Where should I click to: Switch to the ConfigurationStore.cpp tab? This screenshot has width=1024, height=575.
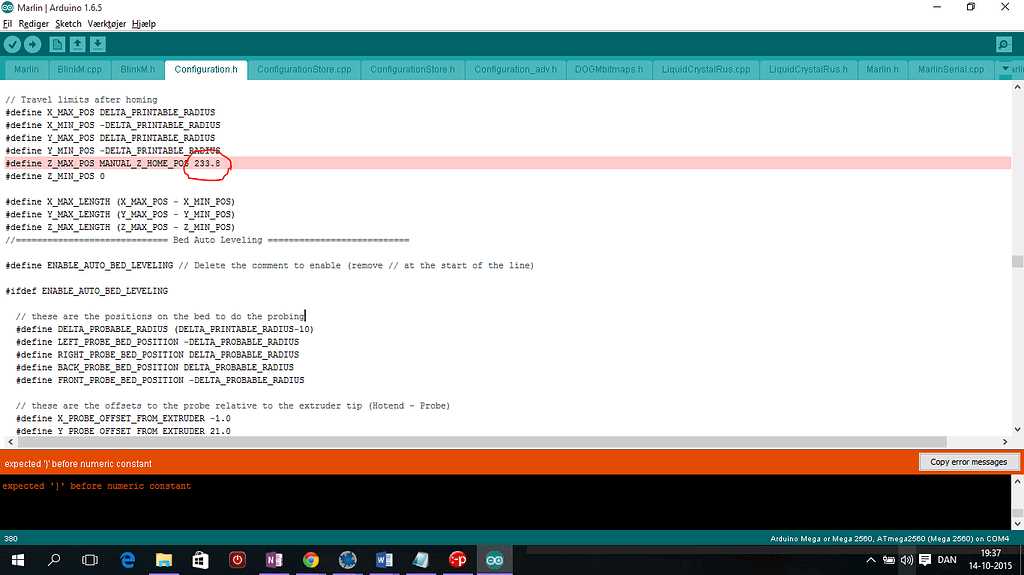point(304,69)
